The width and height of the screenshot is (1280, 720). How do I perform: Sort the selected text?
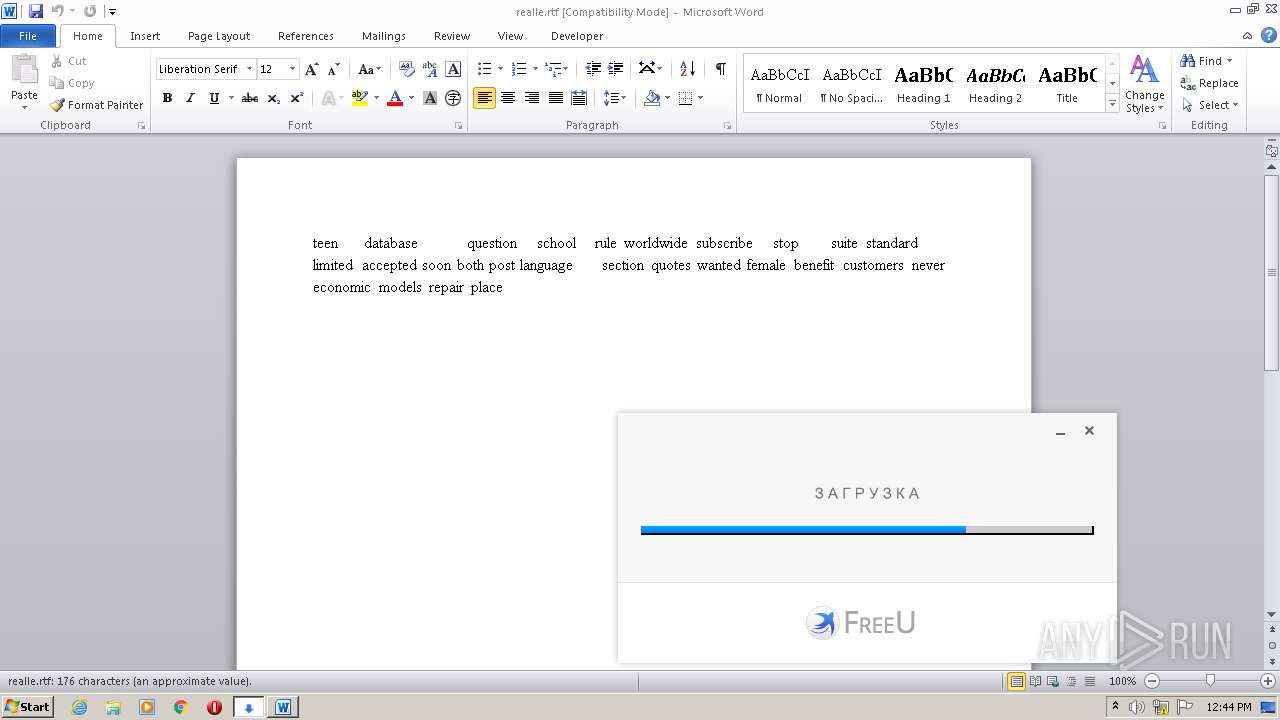[x=687, y=69]
